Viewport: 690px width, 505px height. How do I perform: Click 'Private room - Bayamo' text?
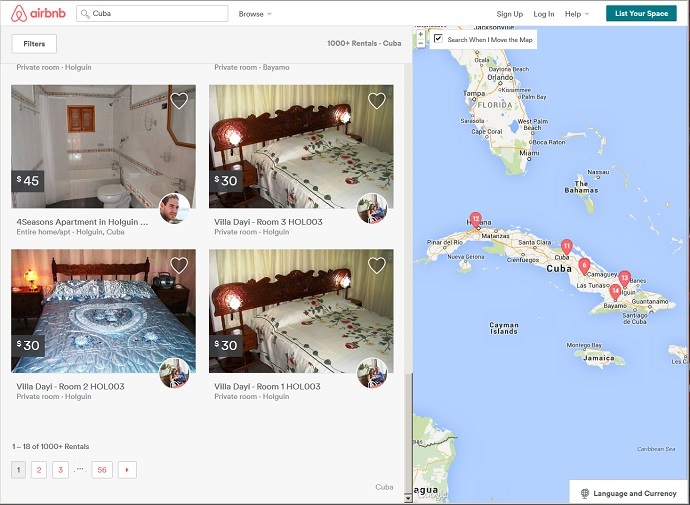coord(252,67)
